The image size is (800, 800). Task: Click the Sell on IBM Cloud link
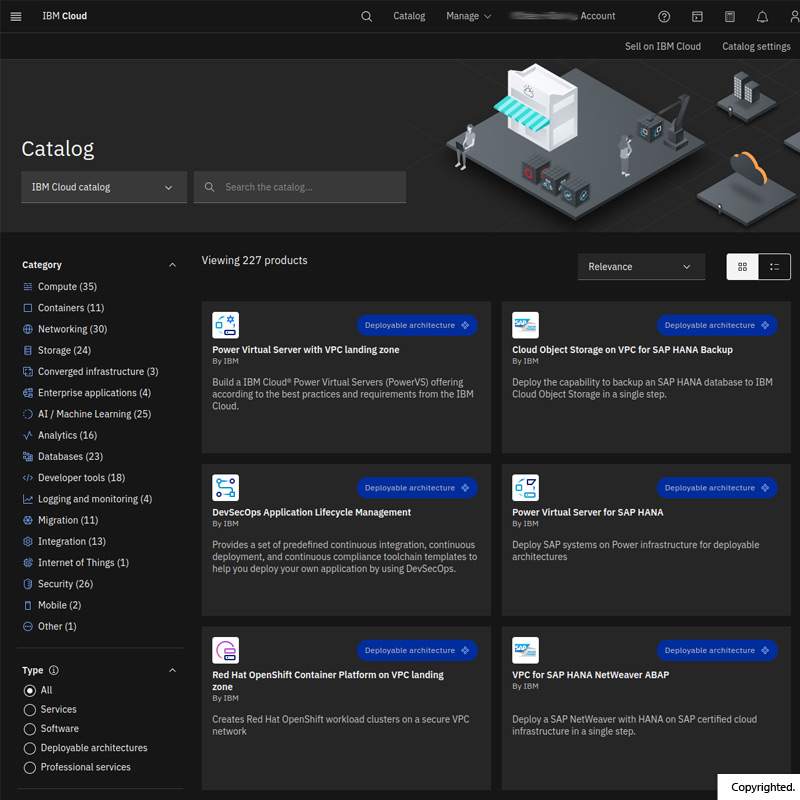click(x=662, y=46)
